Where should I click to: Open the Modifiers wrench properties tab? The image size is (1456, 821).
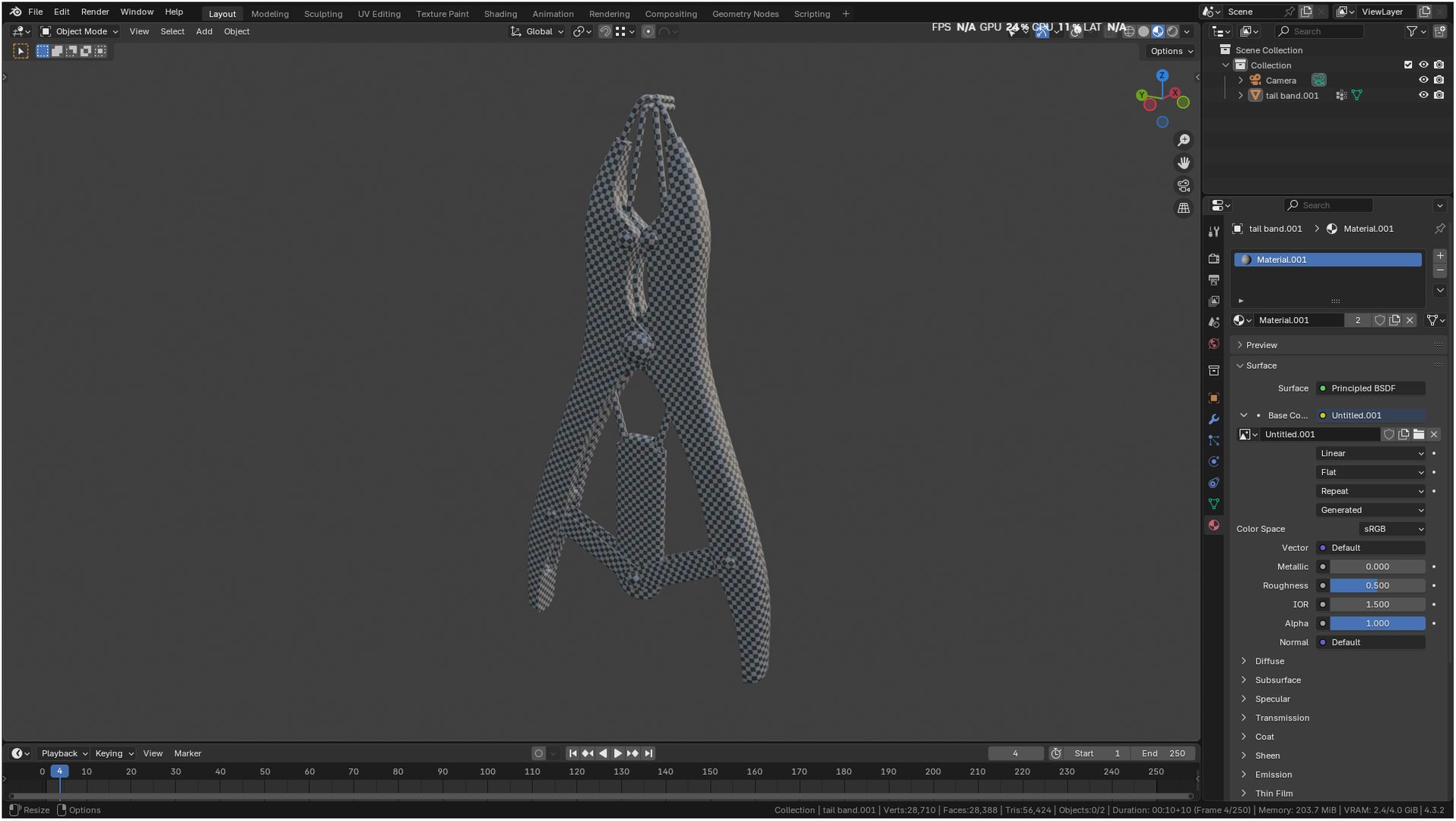1214,420
